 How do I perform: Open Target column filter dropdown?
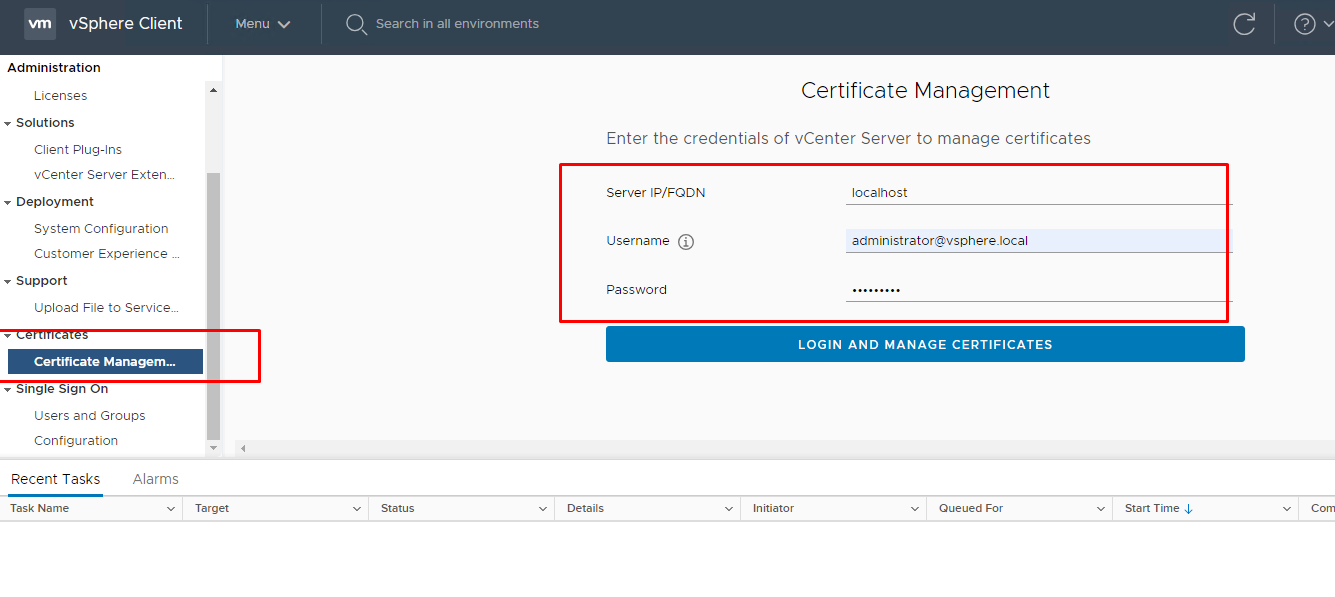pos(357,509)
